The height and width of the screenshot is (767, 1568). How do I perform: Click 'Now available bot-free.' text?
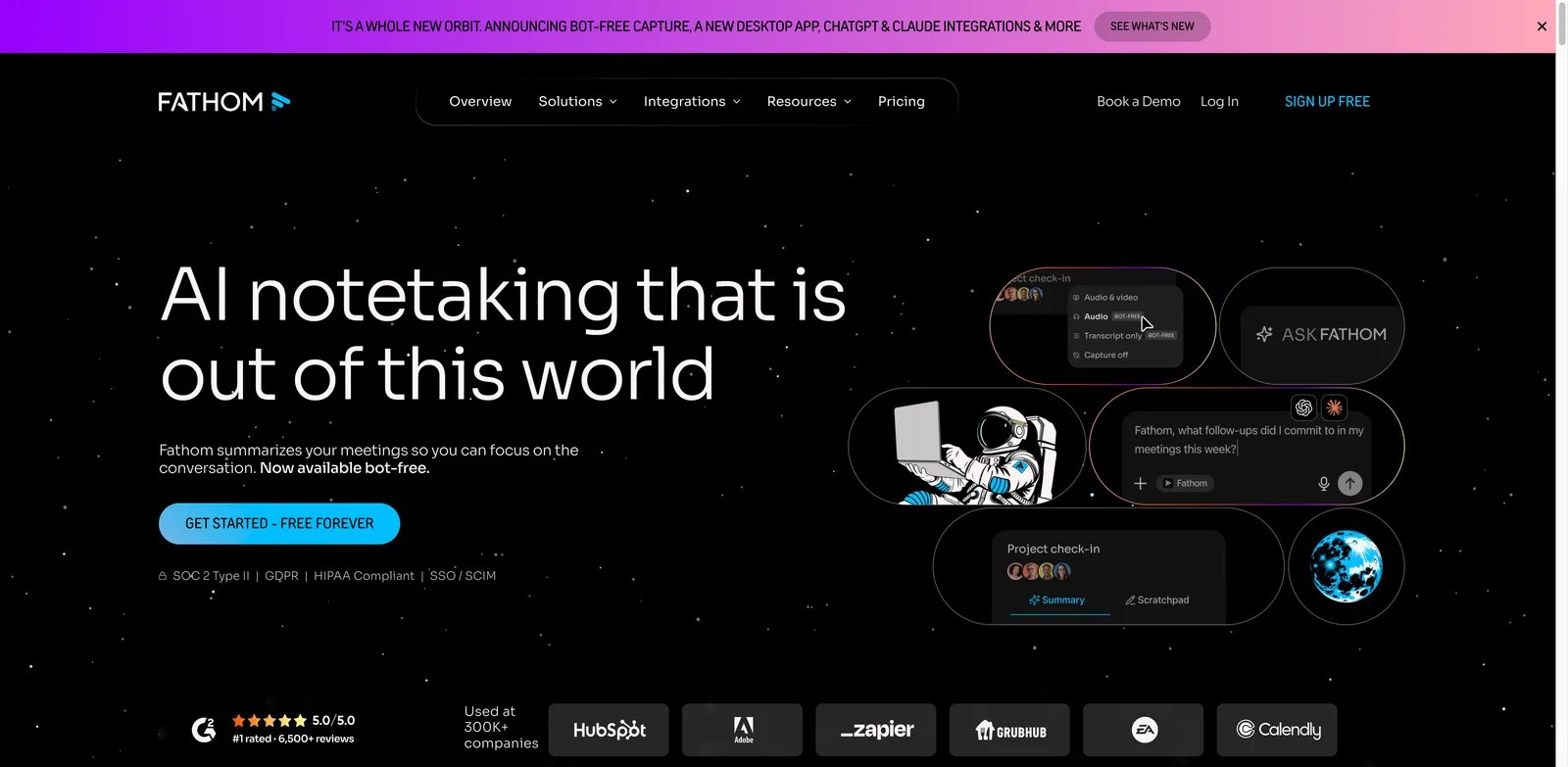click(x=345, y=468)
